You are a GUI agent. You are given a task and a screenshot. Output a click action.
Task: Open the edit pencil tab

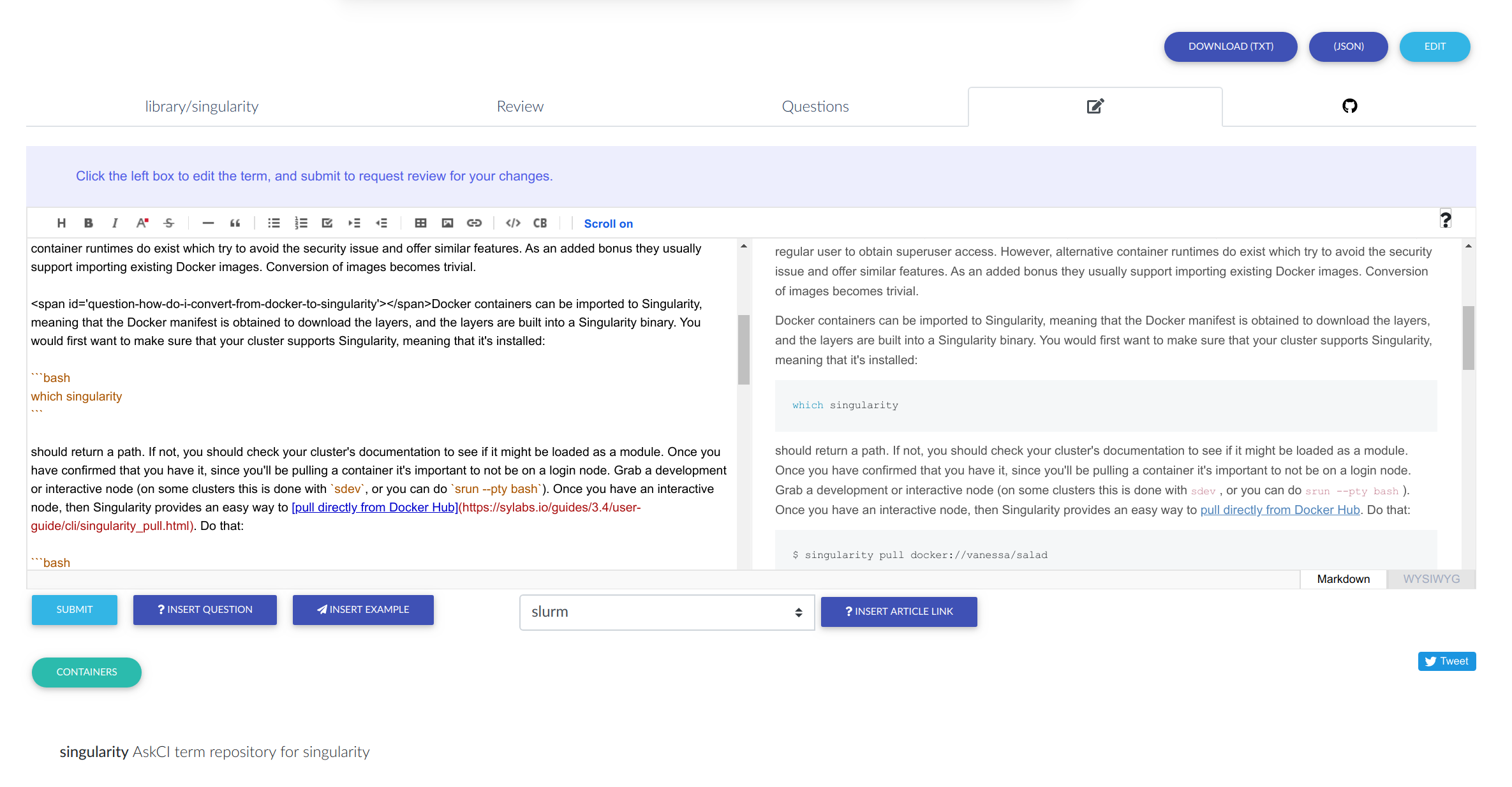pos(1095,107)
